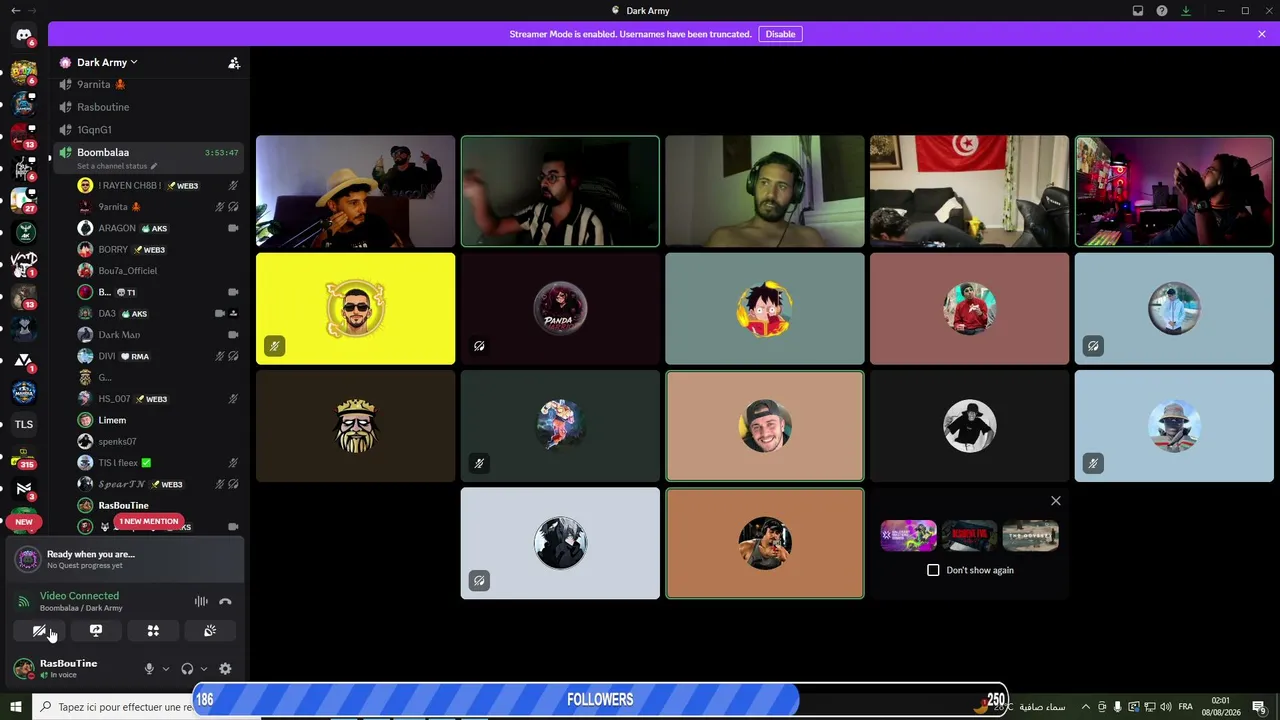
Task: Select the 9arnita voice channel
Action: (149, 85)
